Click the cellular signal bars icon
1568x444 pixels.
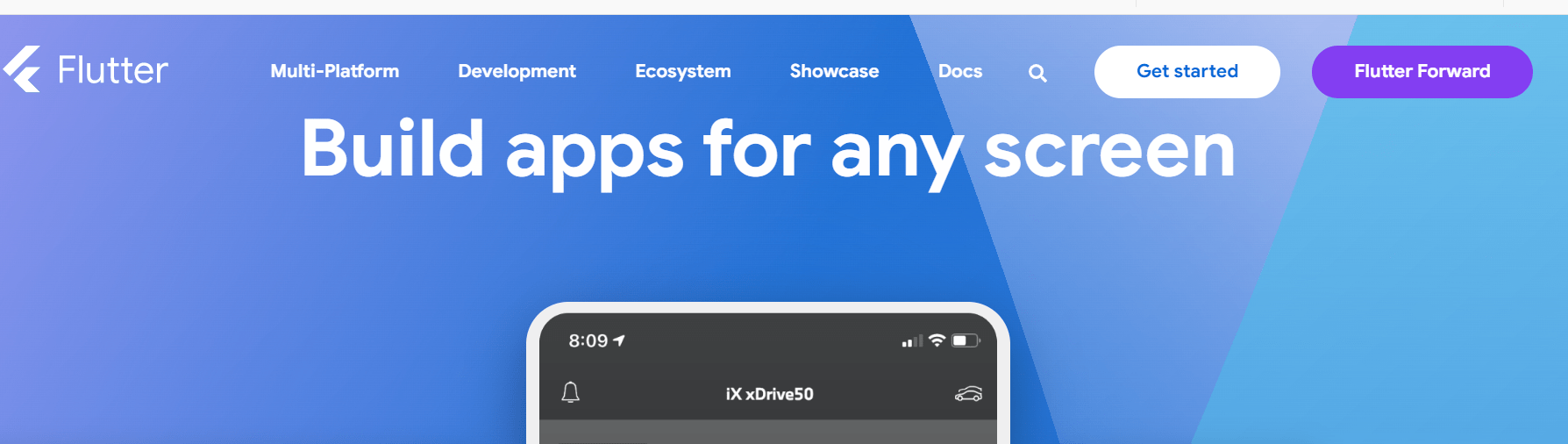(x=912, y=340)
